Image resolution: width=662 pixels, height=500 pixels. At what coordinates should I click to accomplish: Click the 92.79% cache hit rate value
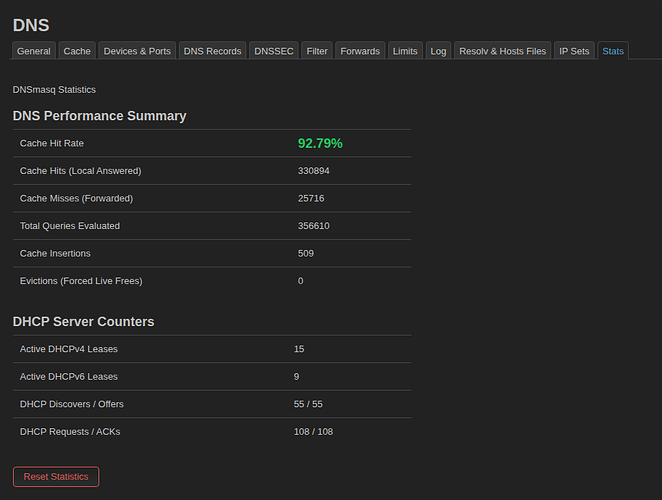[320, 144]
